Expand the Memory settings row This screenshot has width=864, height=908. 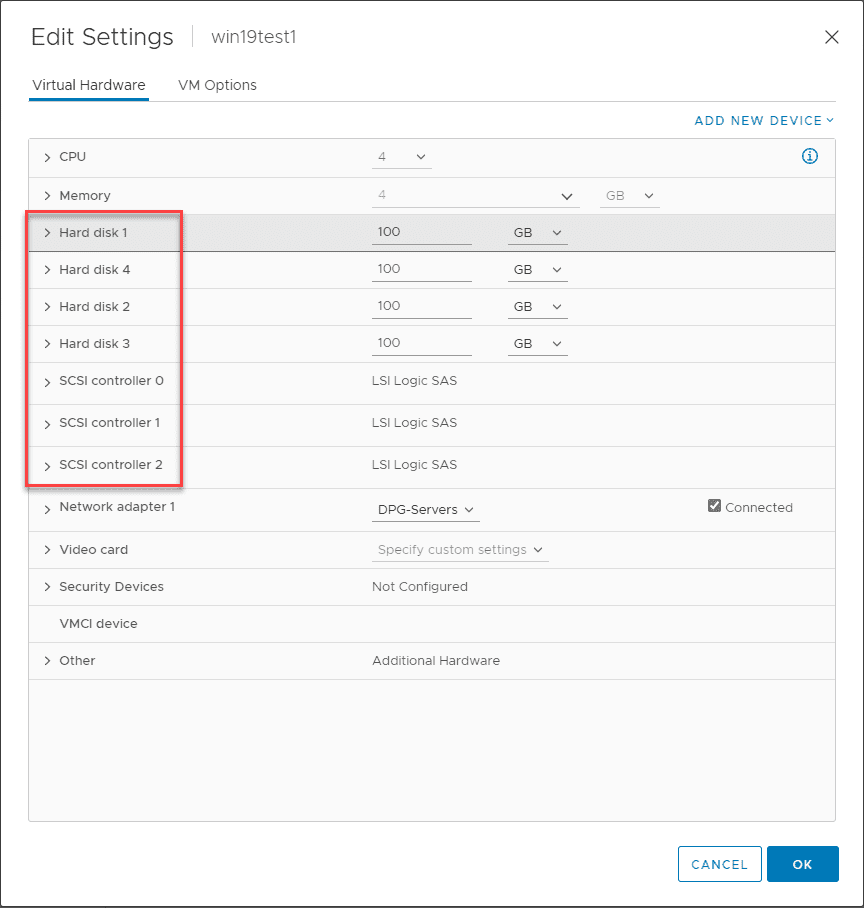47,196
